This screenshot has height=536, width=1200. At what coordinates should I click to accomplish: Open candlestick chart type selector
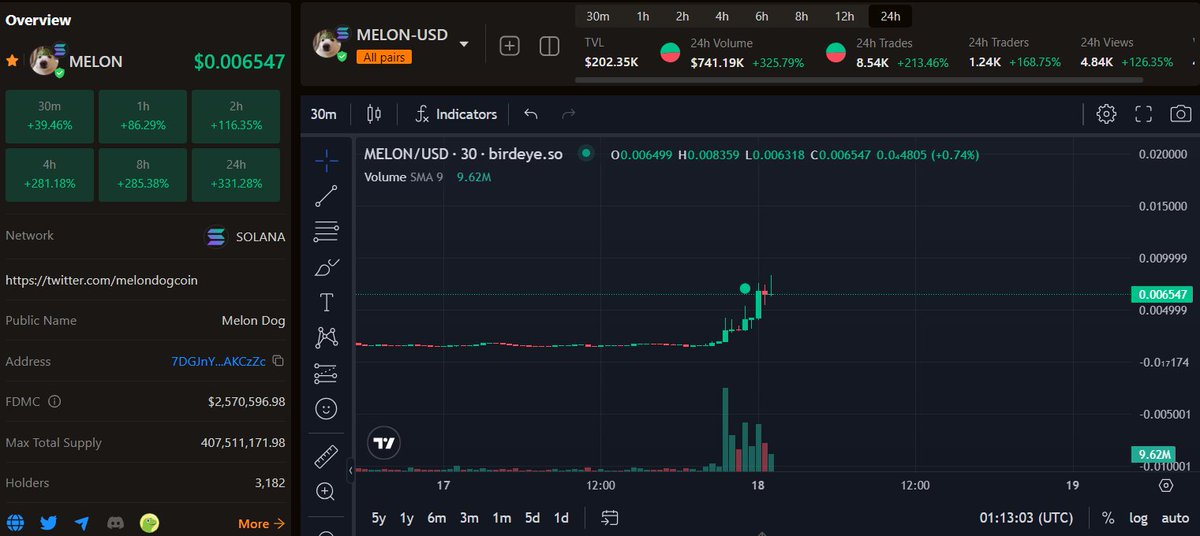coord(374,114)
